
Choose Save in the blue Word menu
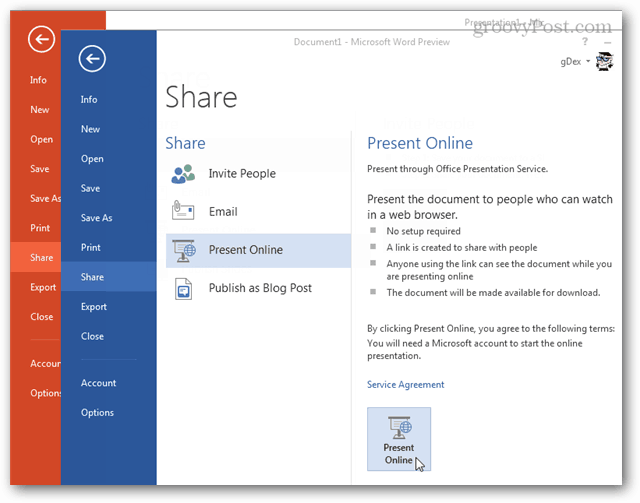pos(90,188)
